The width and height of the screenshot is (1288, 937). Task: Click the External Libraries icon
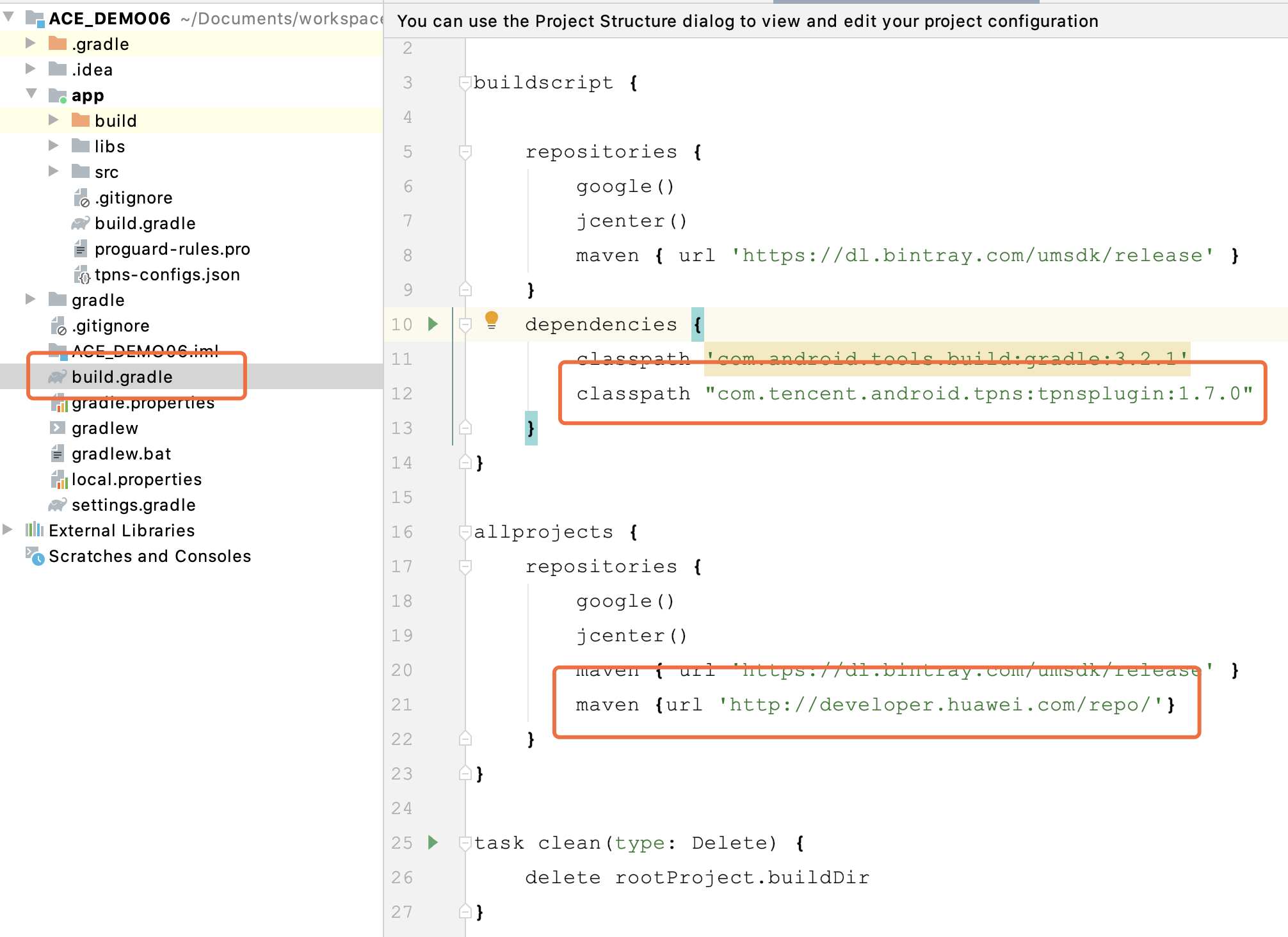pos(35,530)
